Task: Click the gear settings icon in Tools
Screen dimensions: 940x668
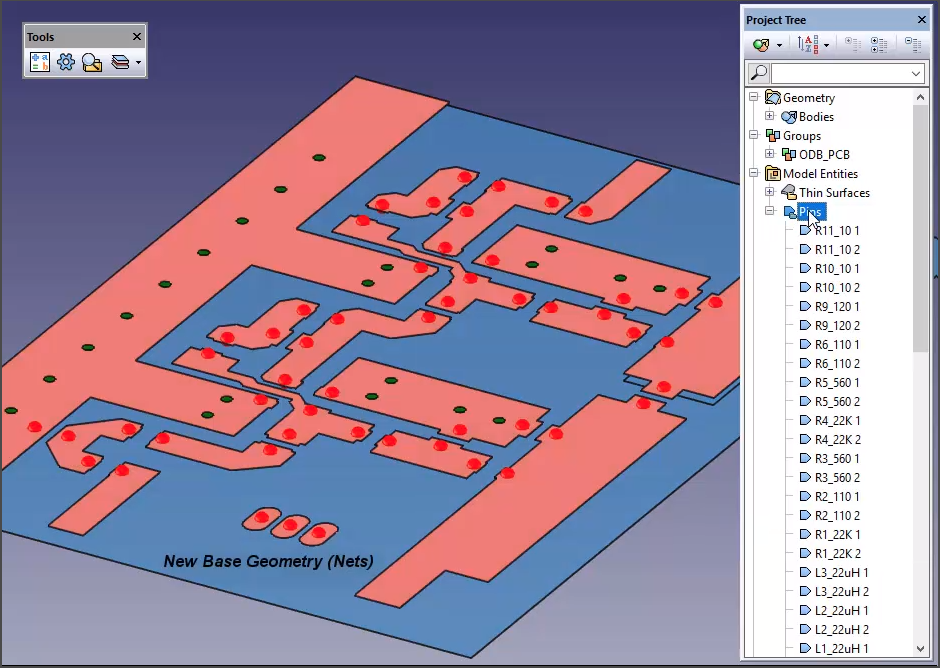Action: [x=66, y=62]
